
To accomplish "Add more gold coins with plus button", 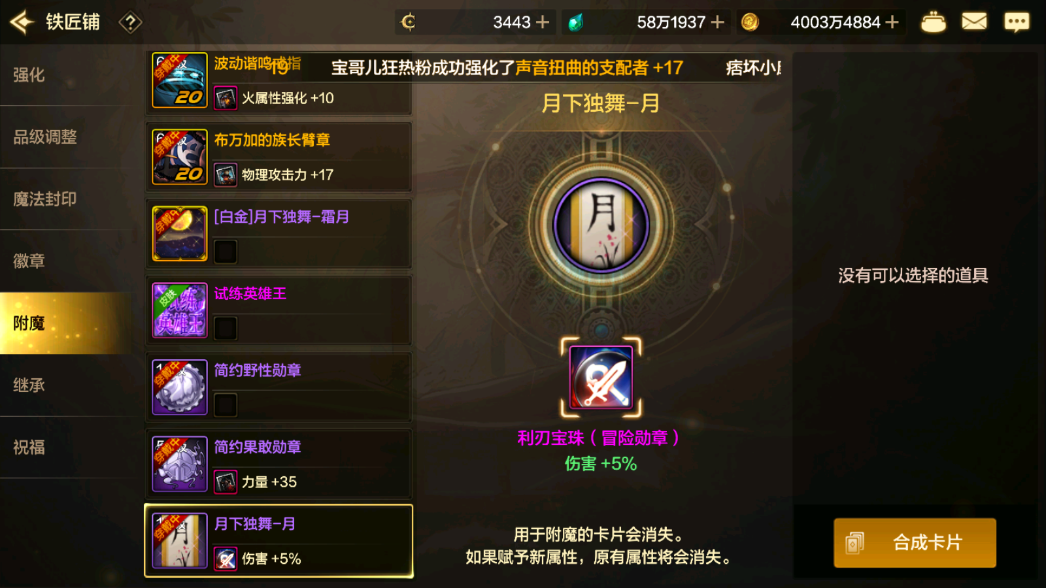I will click(892, 23).
